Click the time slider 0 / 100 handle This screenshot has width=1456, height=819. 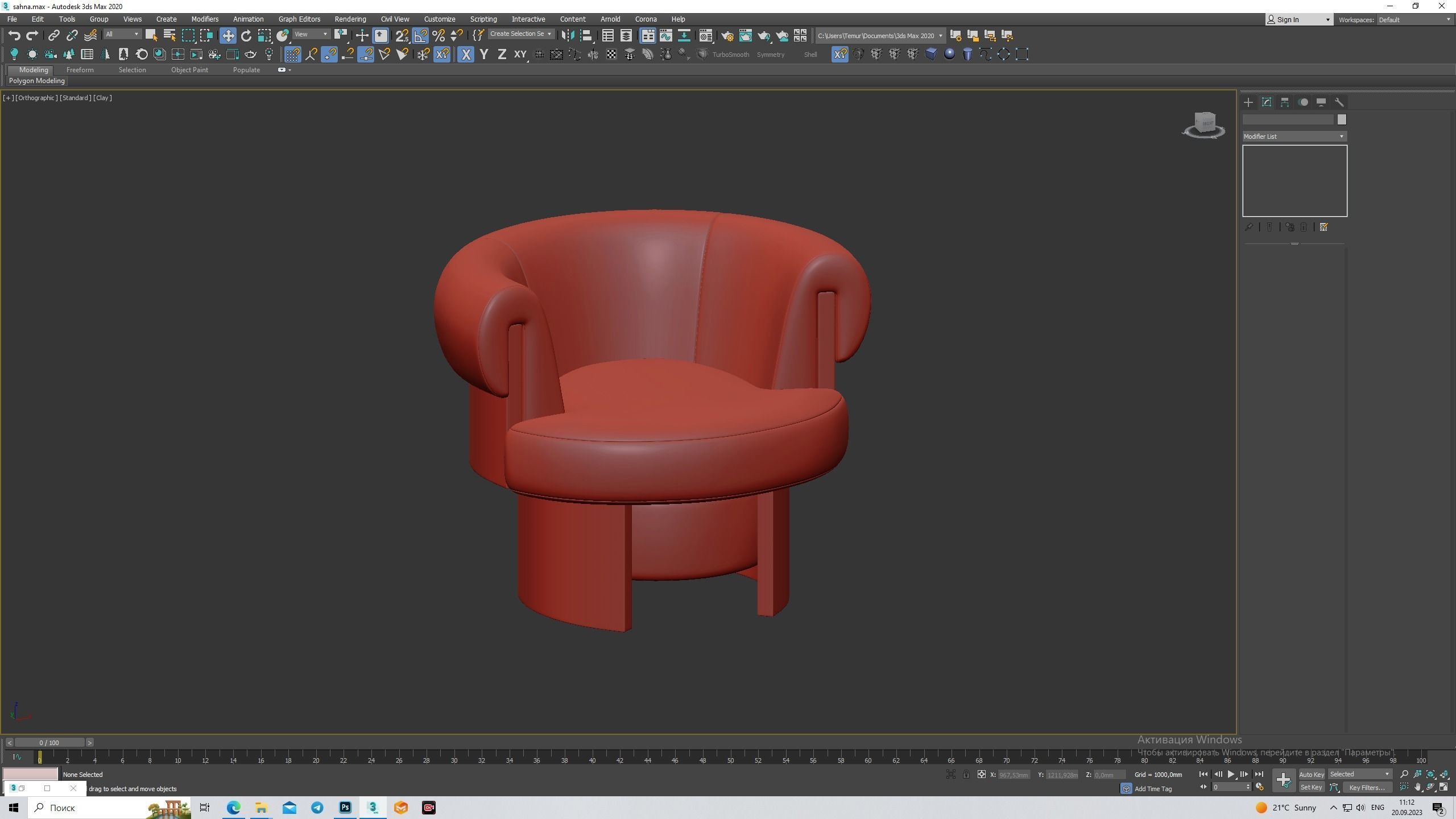pos(49,743)
